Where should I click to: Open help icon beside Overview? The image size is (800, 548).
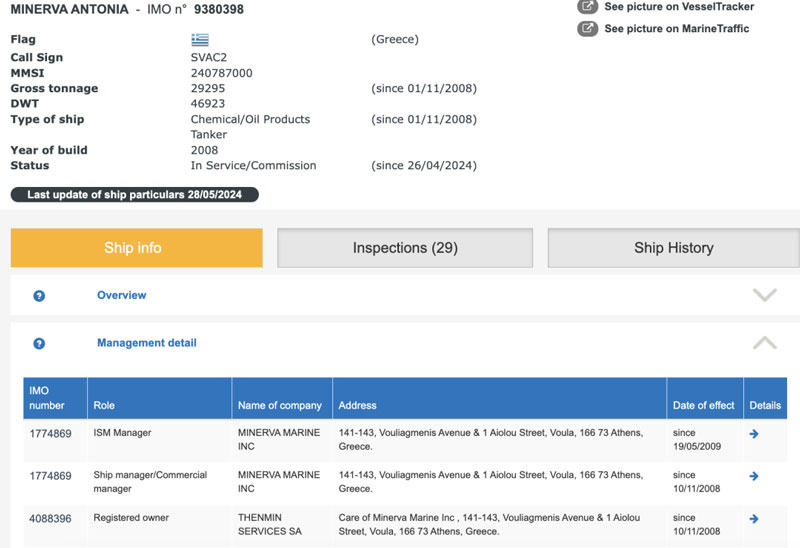pos(39,296)
